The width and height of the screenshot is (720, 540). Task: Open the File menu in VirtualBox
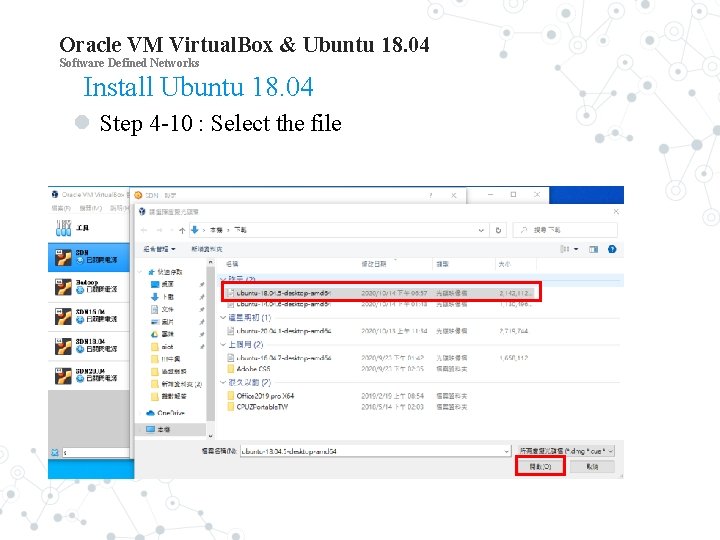tap(61, 208)
